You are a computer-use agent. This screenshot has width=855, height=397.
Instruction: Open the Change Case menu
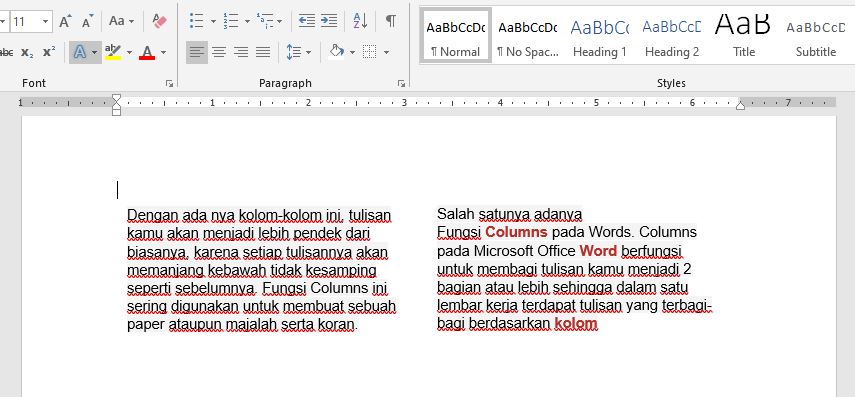[121, 21]
